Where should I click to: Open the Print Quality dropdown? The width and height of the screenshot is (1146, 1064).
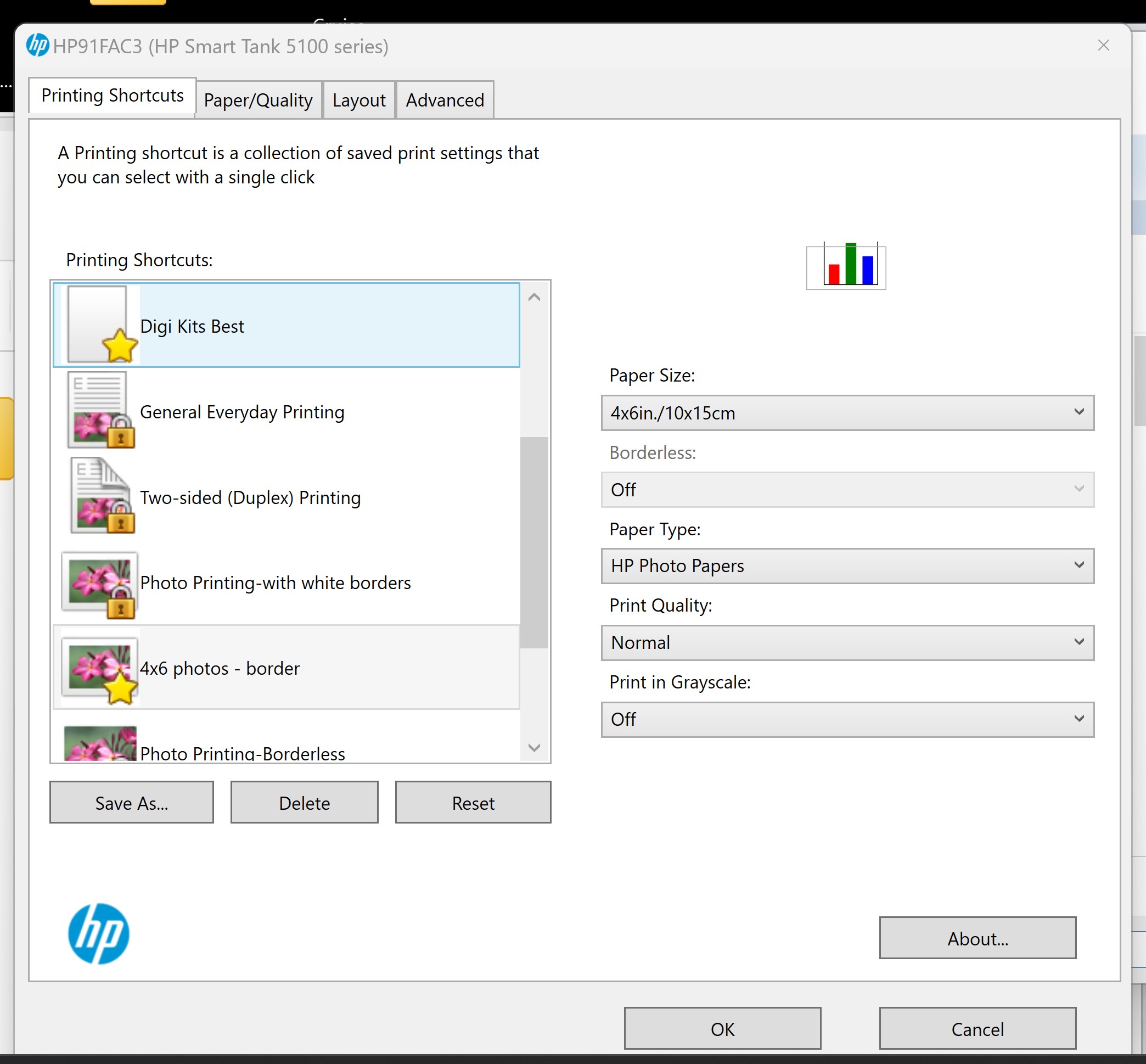pyautogui.click(x=847, y=642)
